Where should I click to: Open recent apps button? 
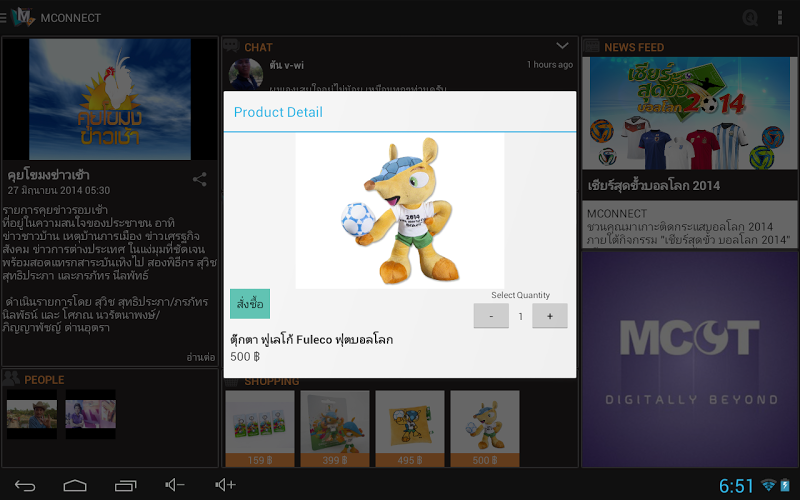pos(126,485)
